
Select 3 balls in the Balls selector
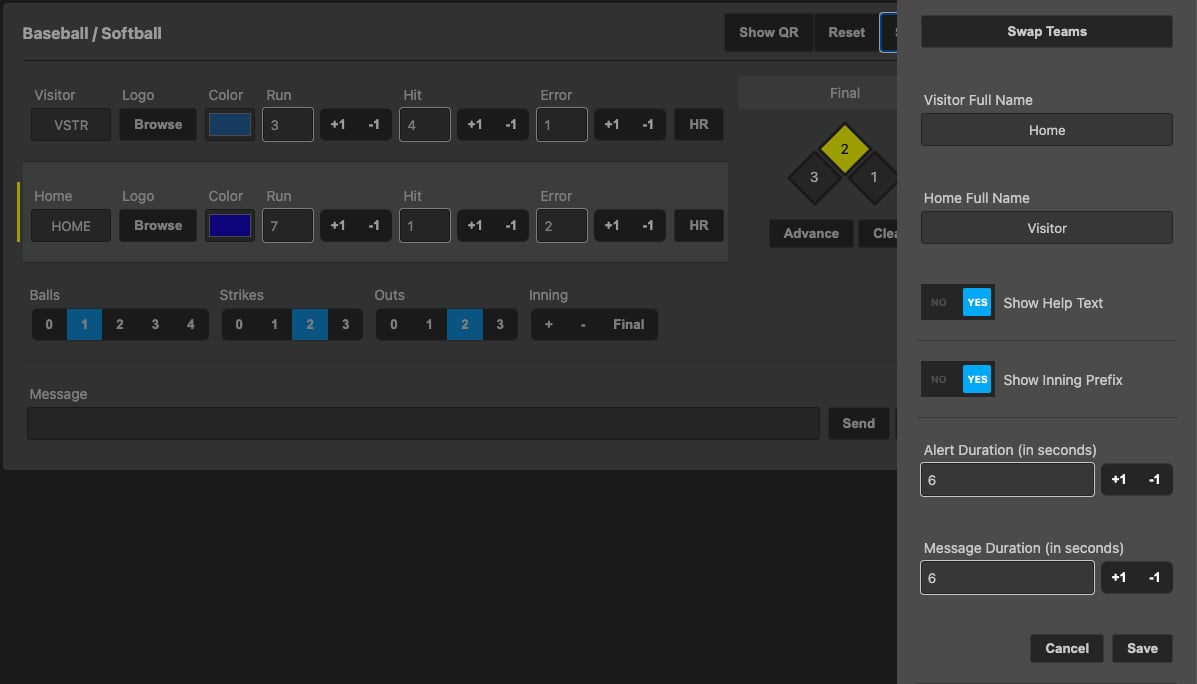click(155, 324)
